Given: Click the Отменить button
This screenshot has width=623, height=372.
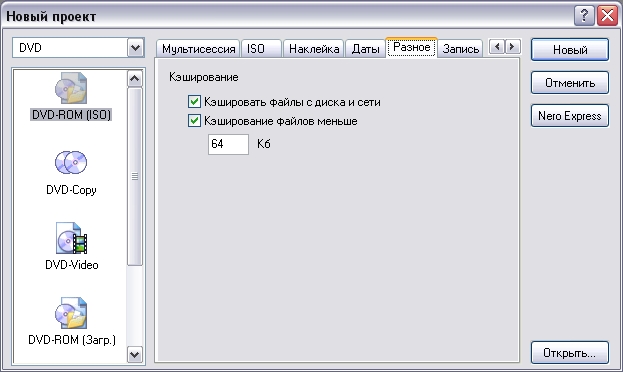Looking at the screenshot, I should pos(570,83).
